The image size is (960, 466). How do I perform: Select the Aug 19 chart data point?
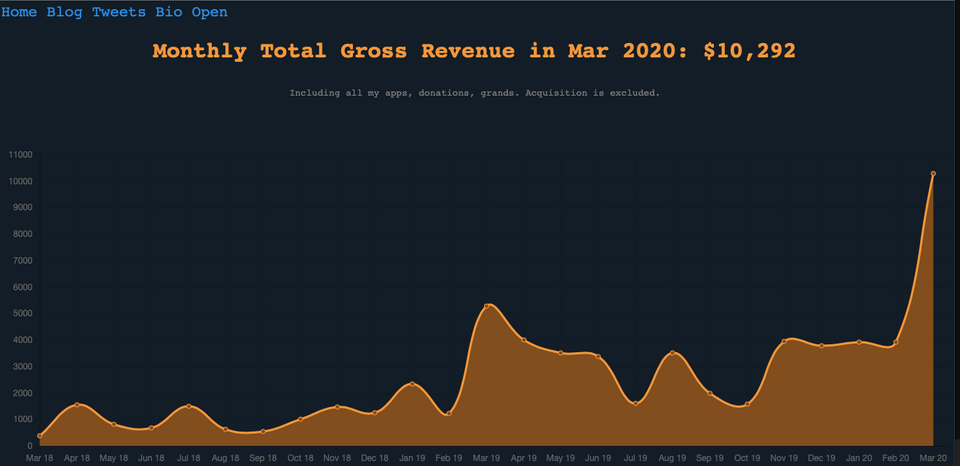click(673, 353)
